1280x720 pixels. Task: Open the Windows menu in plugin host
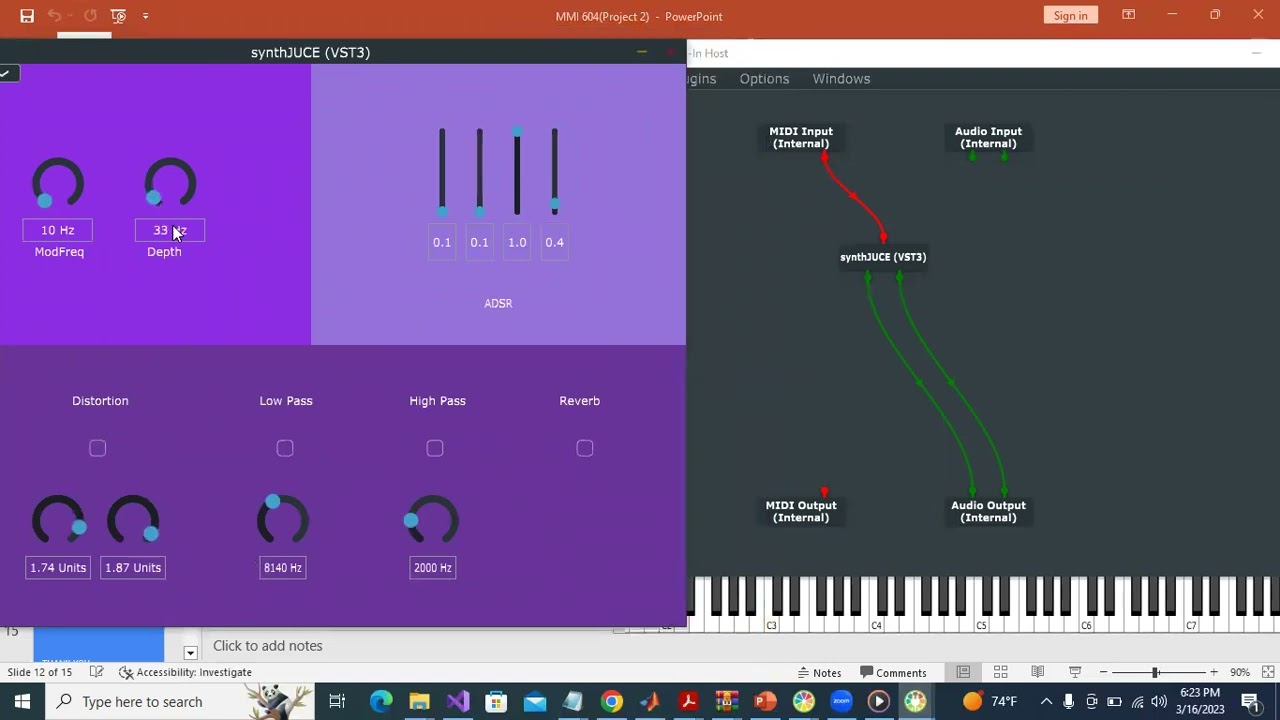[x=841, y=79]
